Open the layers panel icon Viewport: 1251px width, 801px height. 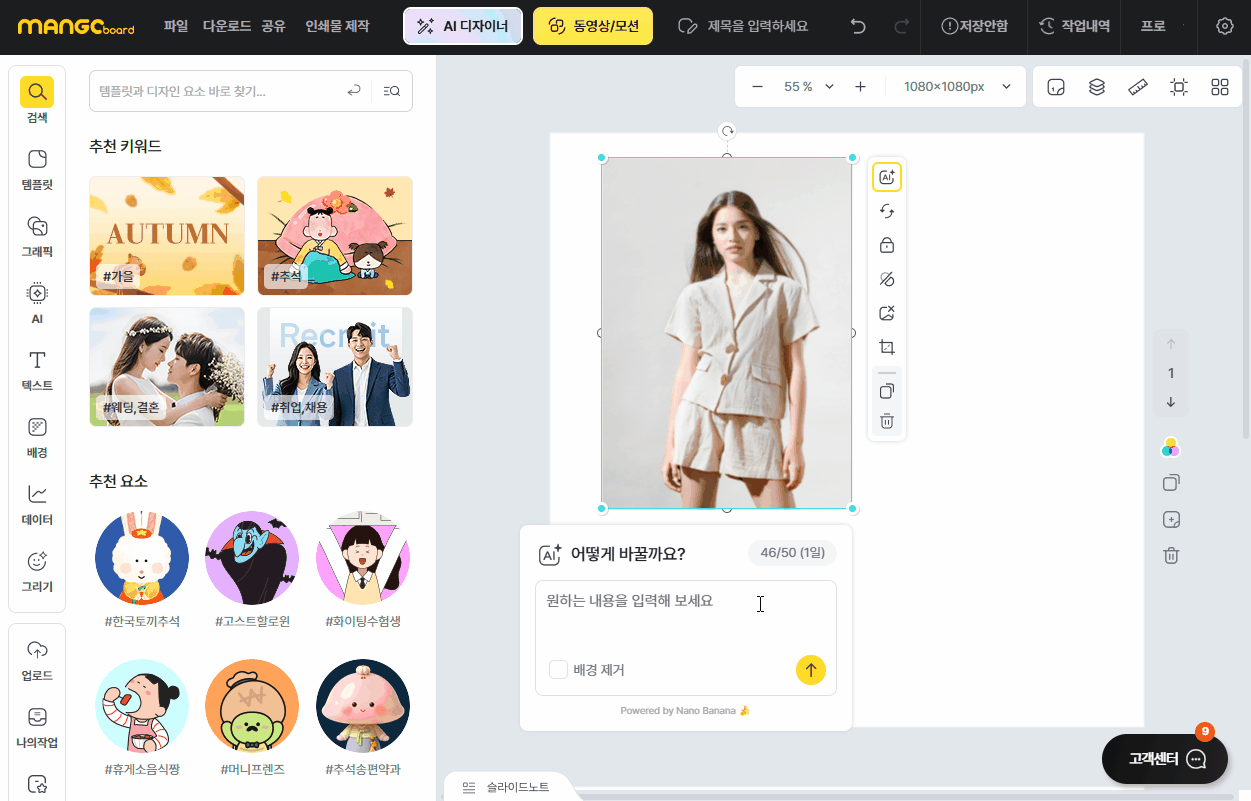pos(1097,87)
